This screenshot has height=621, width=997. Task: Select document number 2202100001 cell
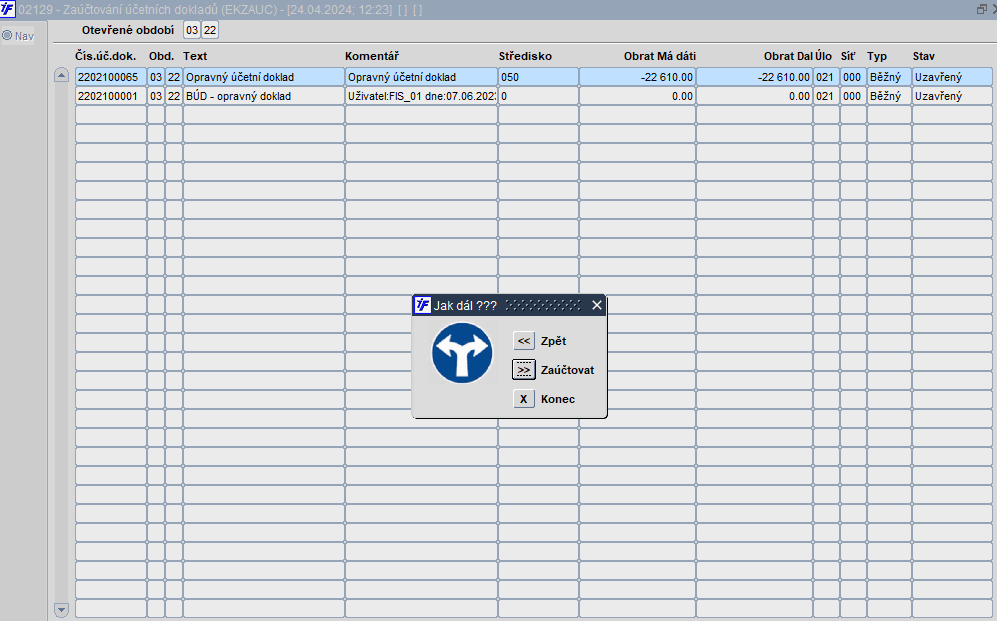coord(111,96)
